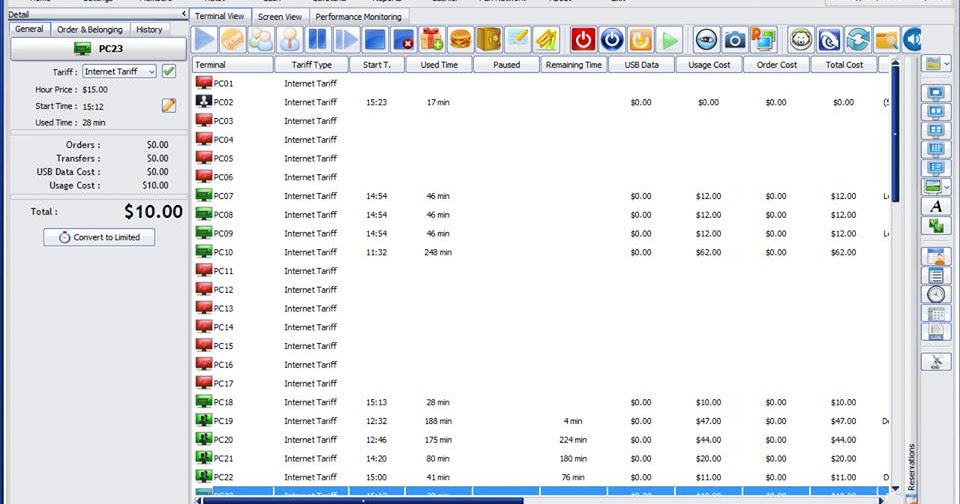The height and width of the screenshot is (504, 960).
Task: Open the Order & Belonging tab
Action: [x=90, y=29]
